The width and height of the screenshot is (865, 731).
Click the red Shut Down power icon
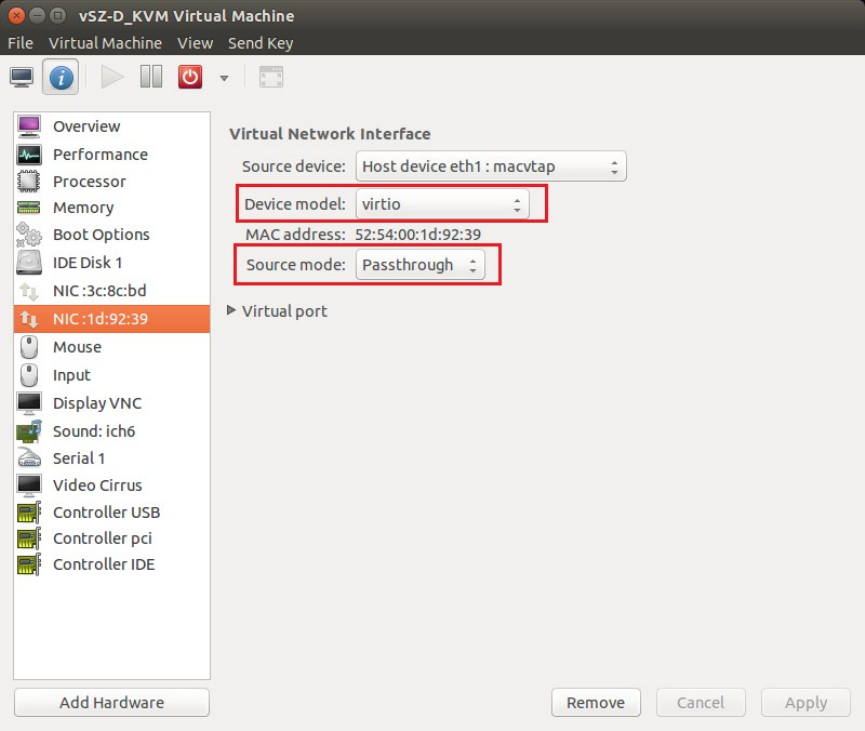(190, 77)
